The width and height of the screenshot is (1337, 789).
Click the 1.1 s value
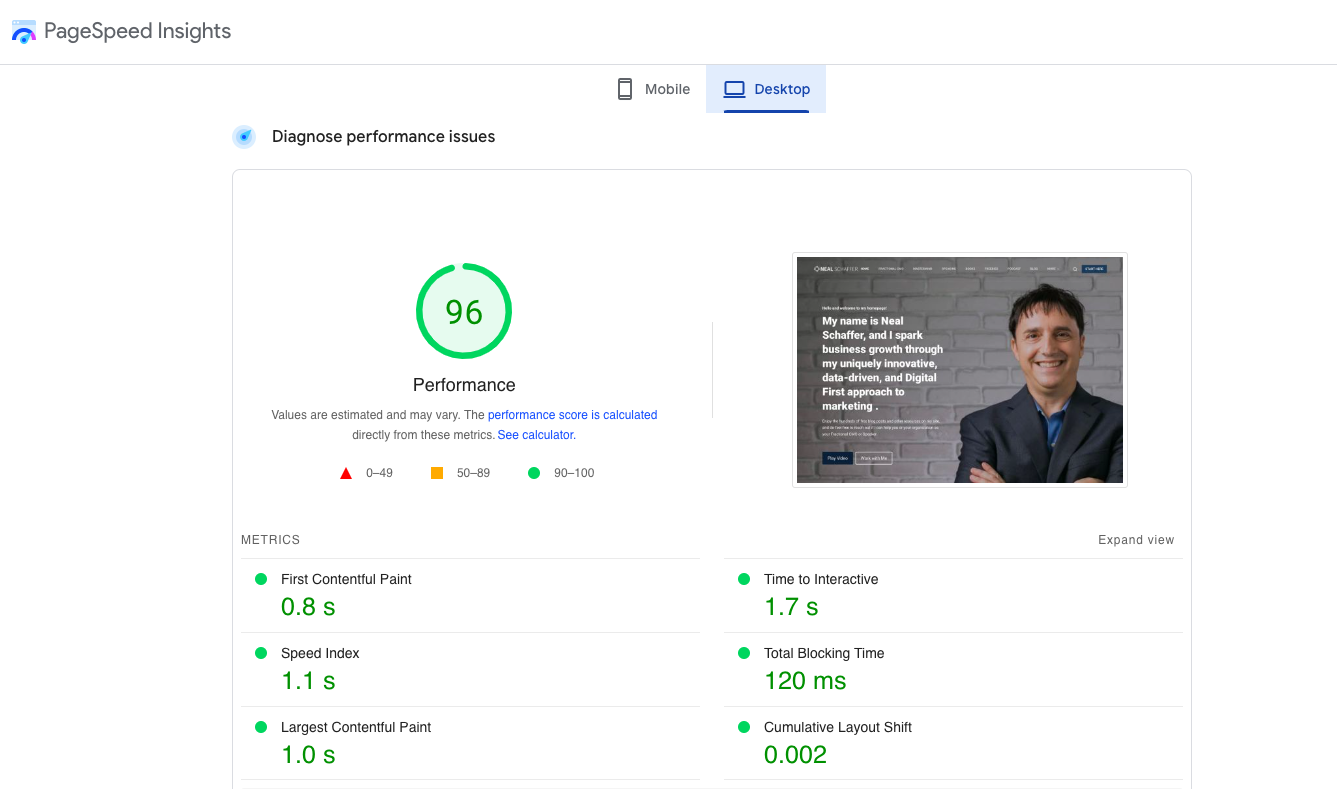pyautogui.click(x=308, y=681)
